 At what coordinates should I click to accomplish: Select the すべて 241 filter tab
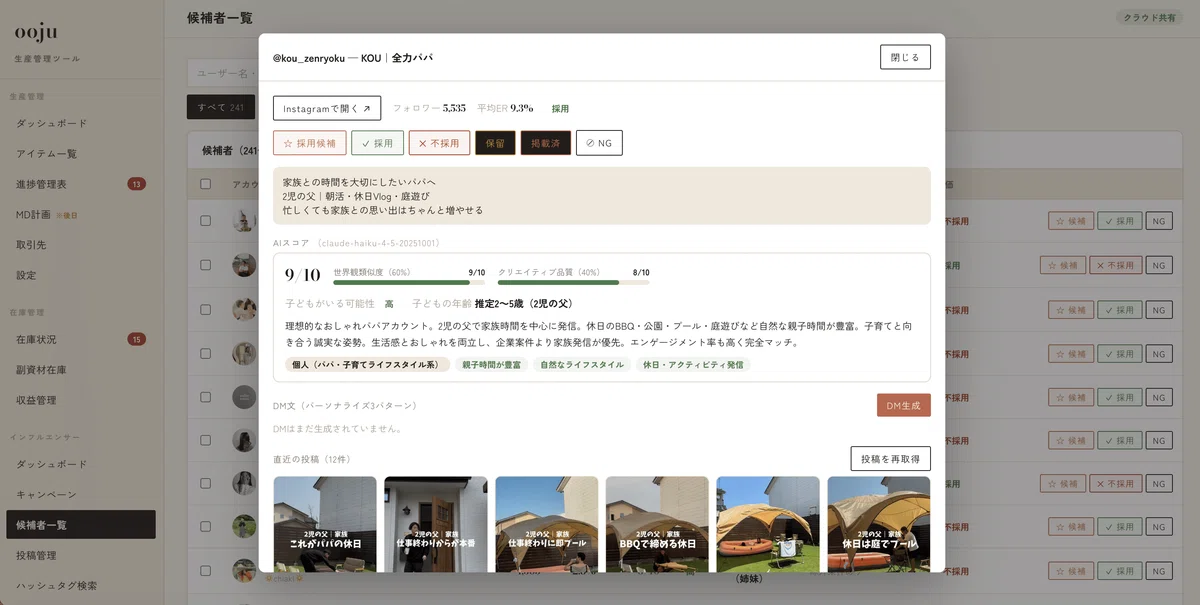pyautogui.click(x=221, y=107)
